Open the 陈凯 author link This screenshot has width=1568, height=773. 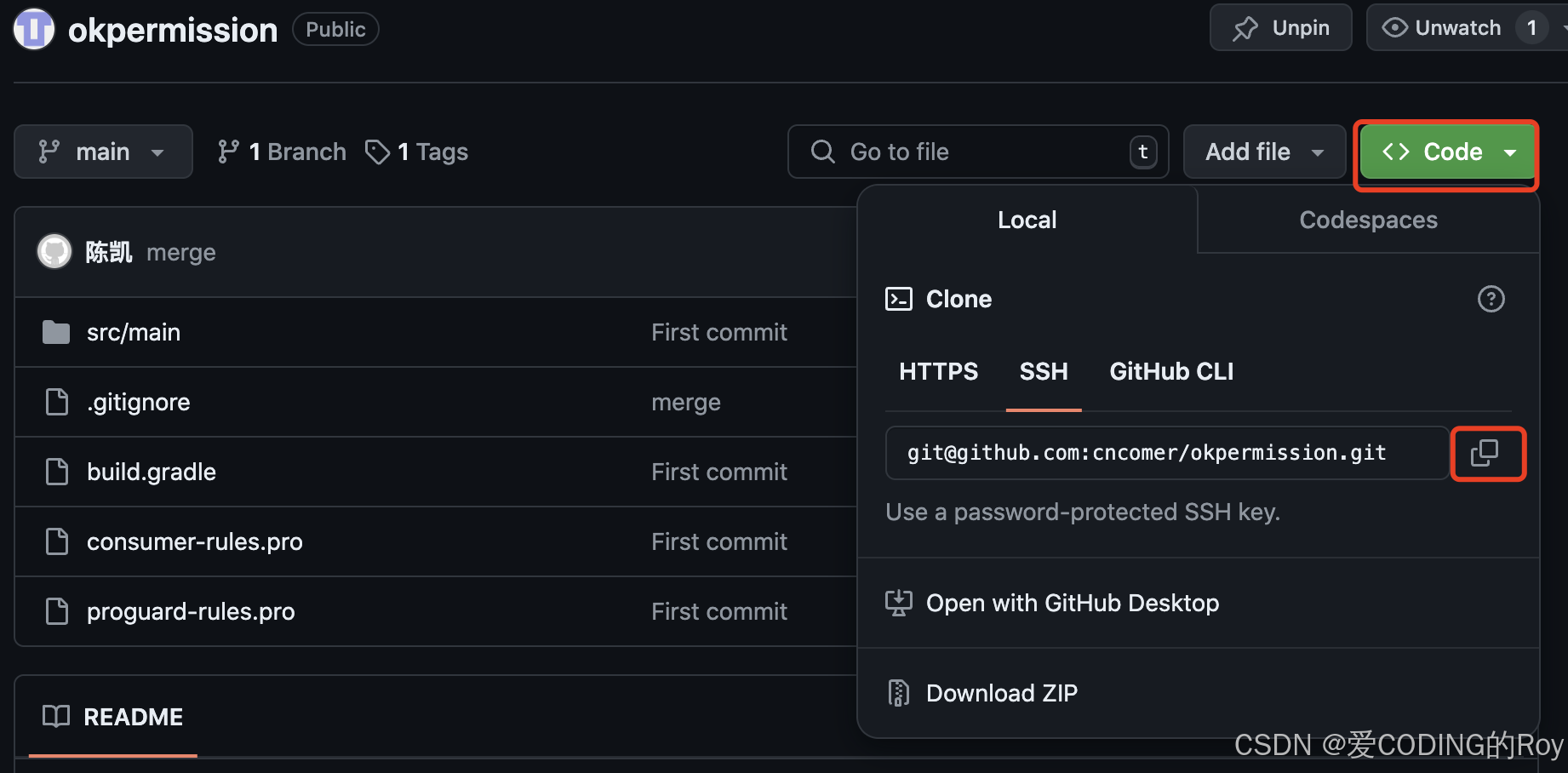(109, 252)
